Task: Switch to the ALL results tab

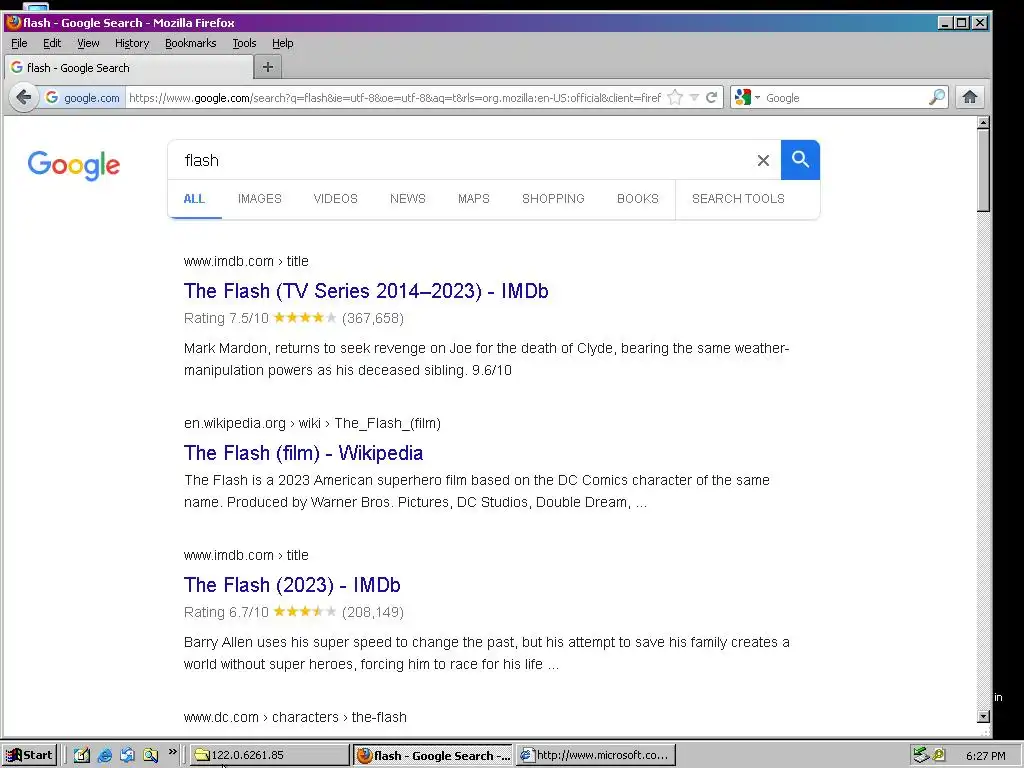Action: 194,199
